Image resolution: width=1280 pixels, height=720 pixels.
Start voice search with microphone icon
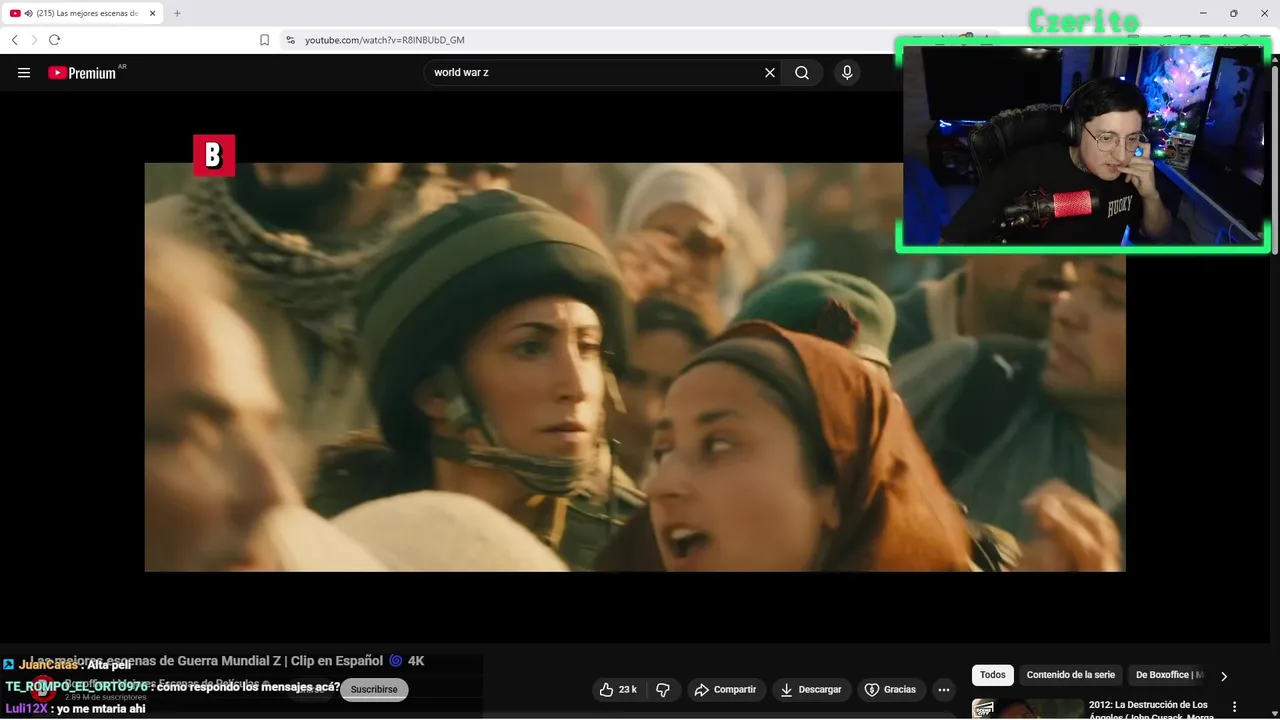[847, 73]
